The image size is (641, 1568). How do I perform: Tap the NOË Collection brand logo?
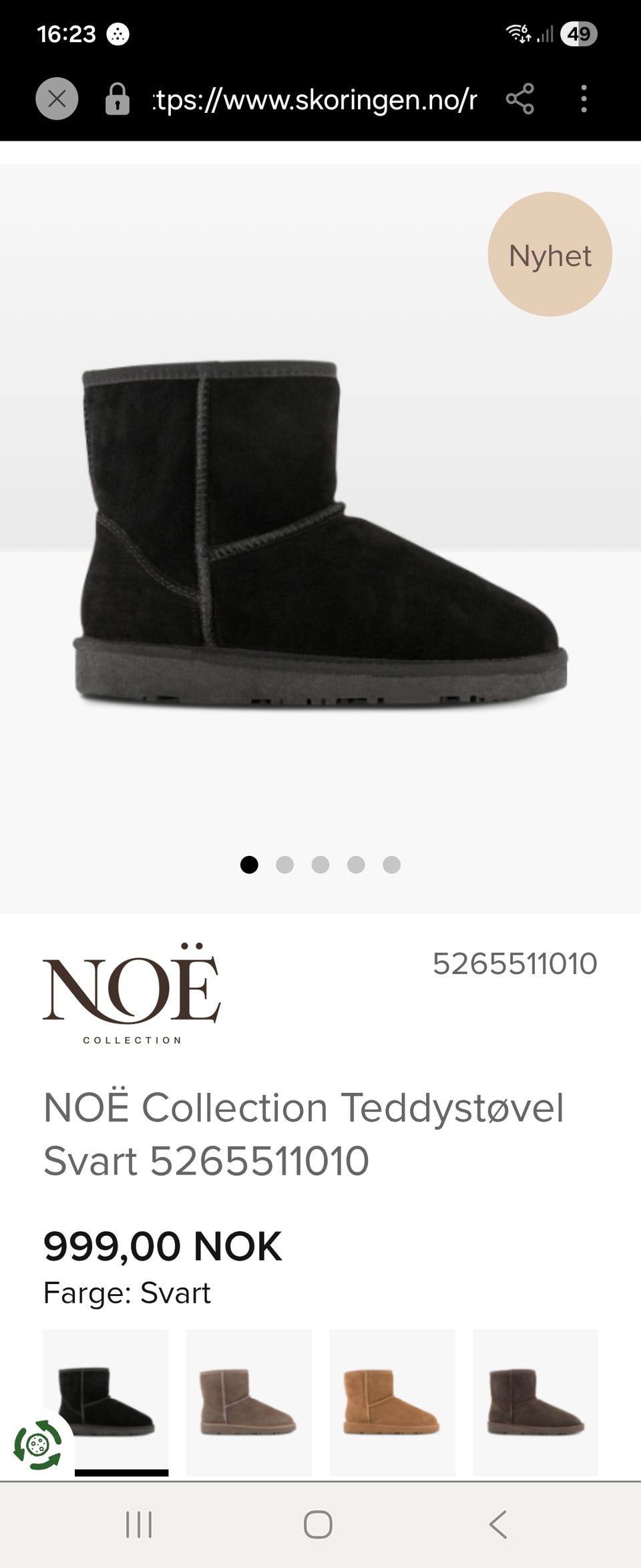click(132, 994)
